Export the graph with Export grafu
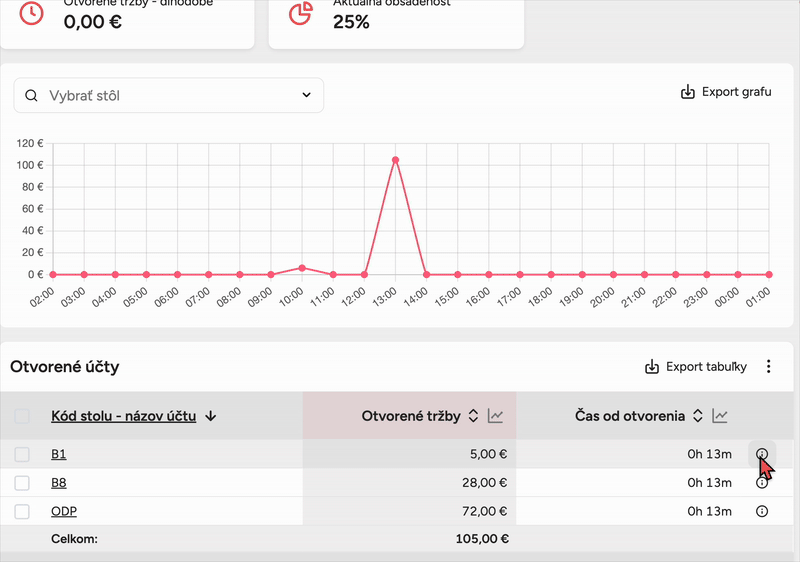This screenshot has width=800, height=562. click(x=725, y=92)
